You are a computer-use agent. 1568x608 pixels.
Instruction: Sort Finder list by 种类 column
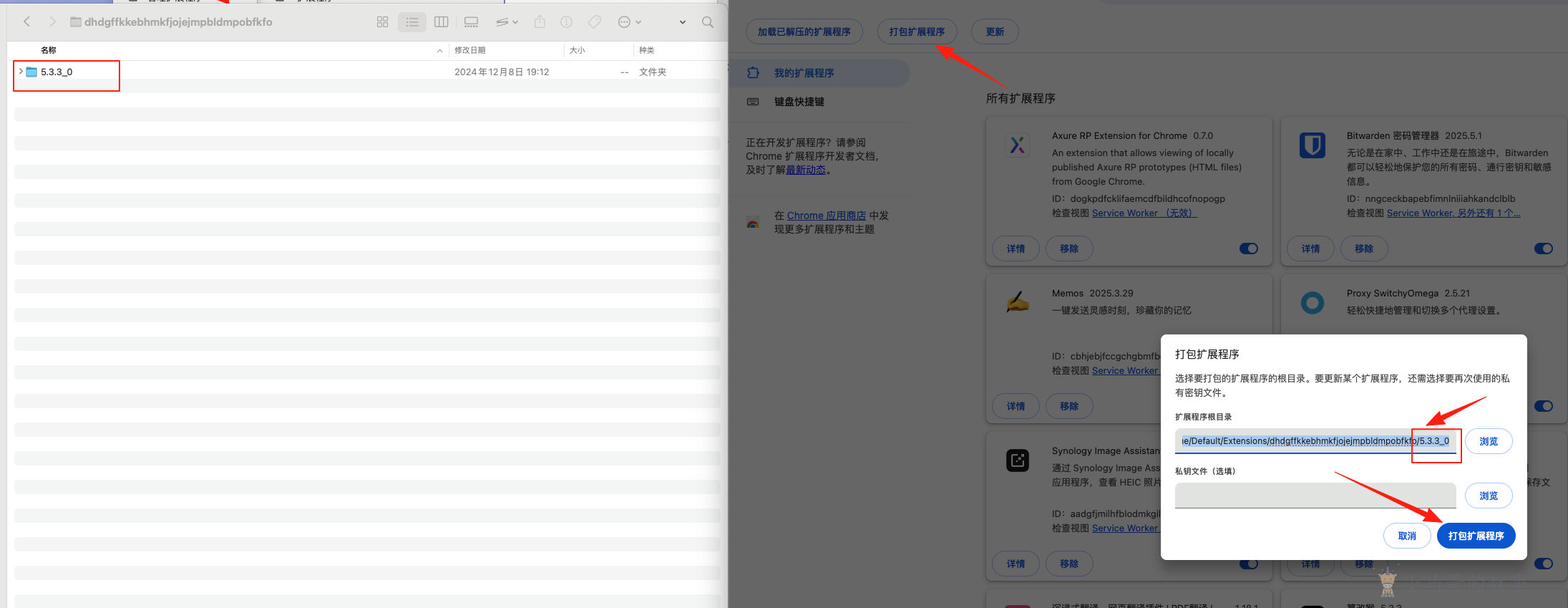[x=647, y=50]
